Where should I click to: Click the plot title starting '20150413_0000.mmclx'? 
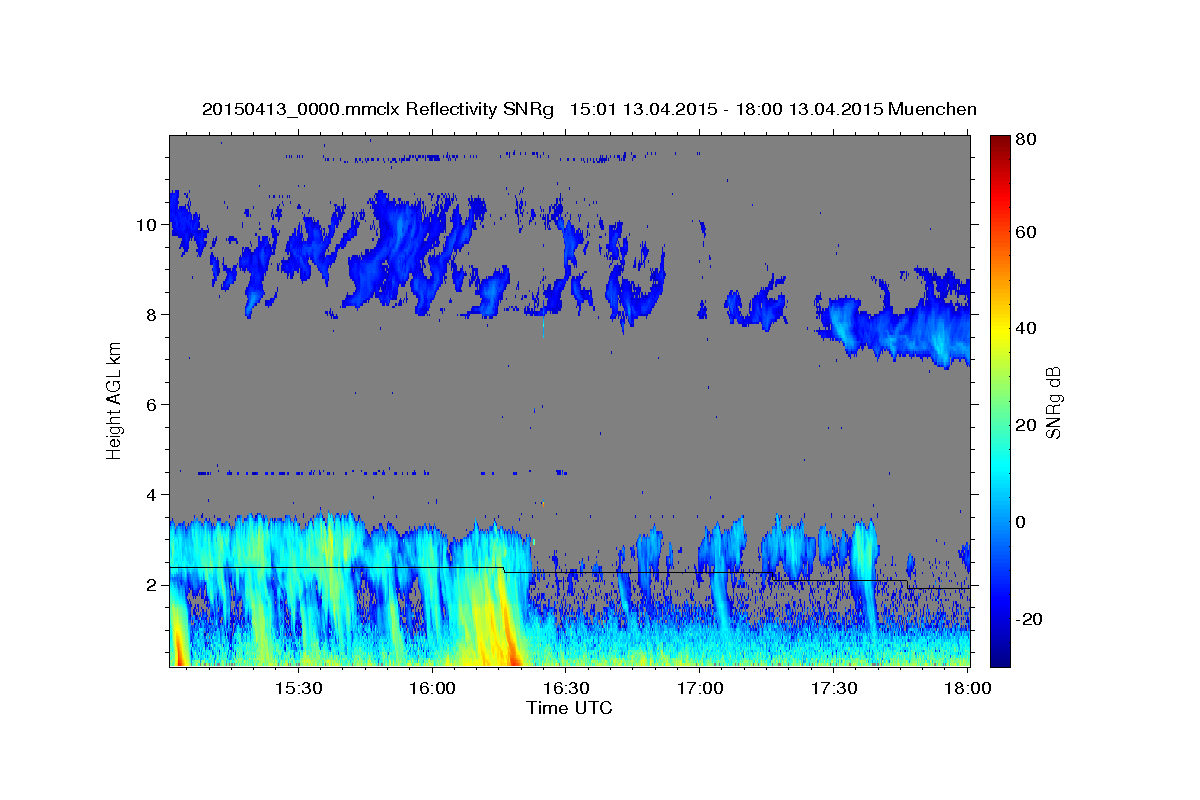pos(589,109)
